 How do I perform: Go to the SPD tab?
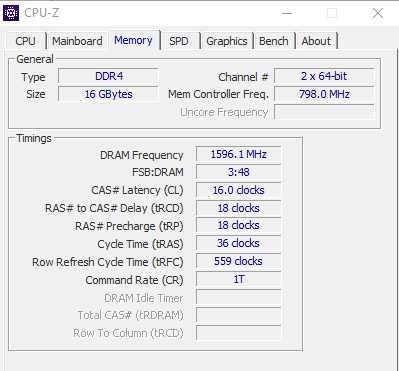coord(179,41)
